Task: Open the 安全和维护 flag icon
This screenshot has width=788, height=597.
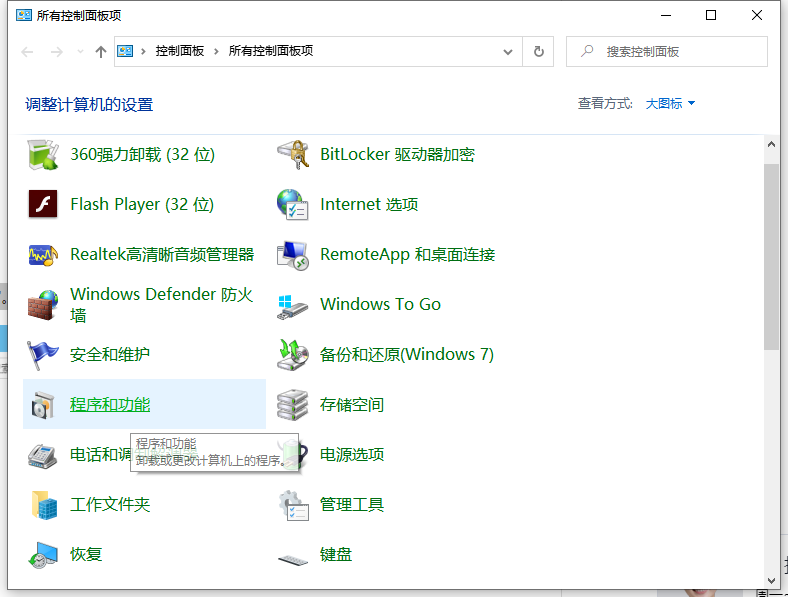Action: pos(43,355)
